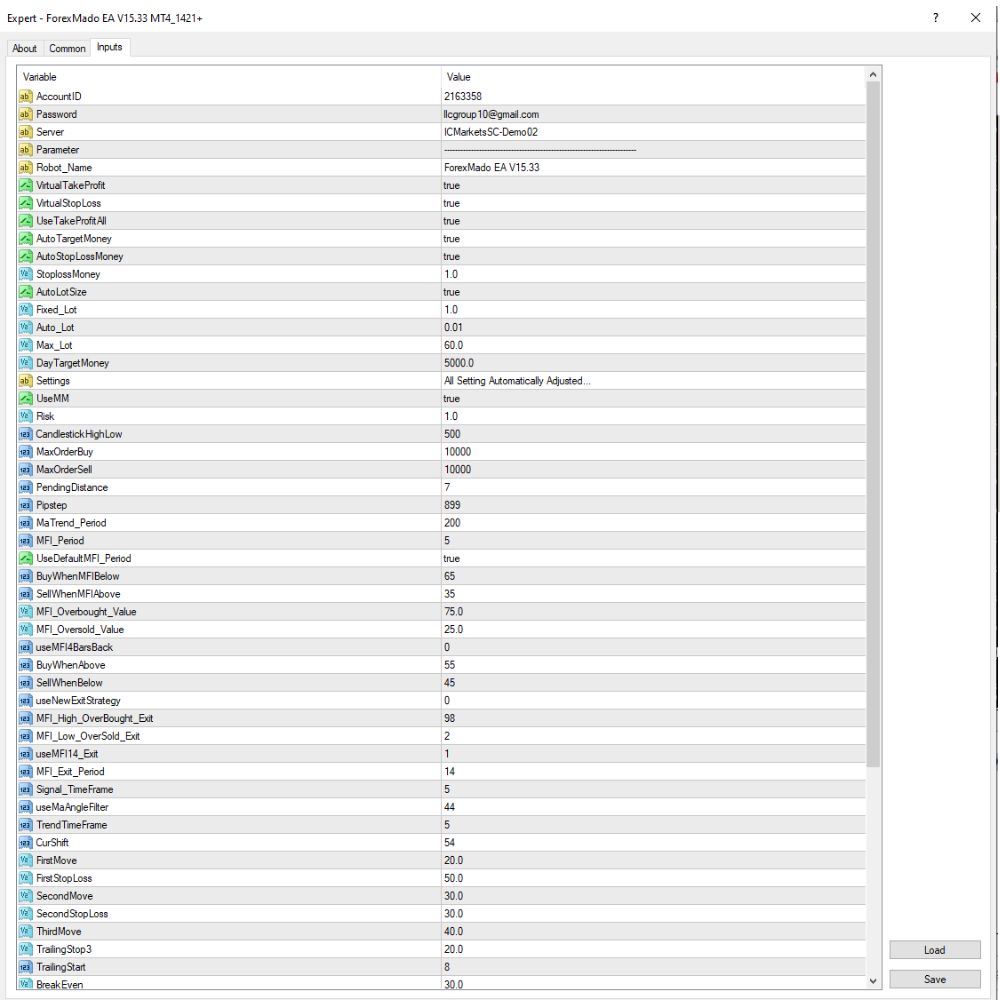Click the double-type icon beside Max_Lot
The image size is (1000, 1000).
point(26,345)
